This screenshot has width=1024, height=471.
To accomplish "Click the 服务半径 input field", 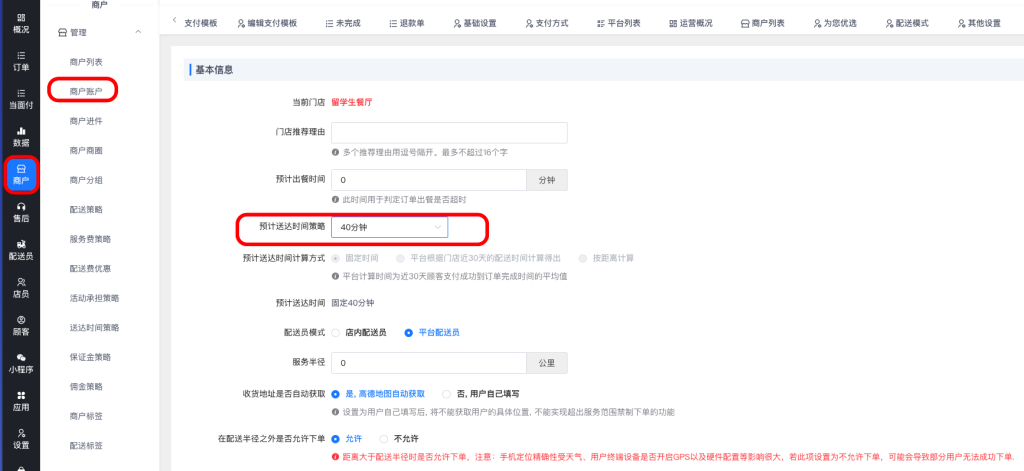I will coord(428,362).
